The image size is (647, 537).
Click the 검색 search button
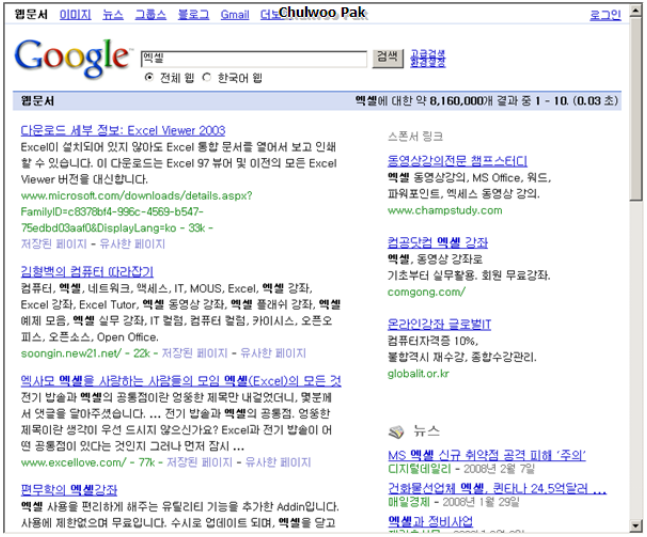tap(387, 58)
